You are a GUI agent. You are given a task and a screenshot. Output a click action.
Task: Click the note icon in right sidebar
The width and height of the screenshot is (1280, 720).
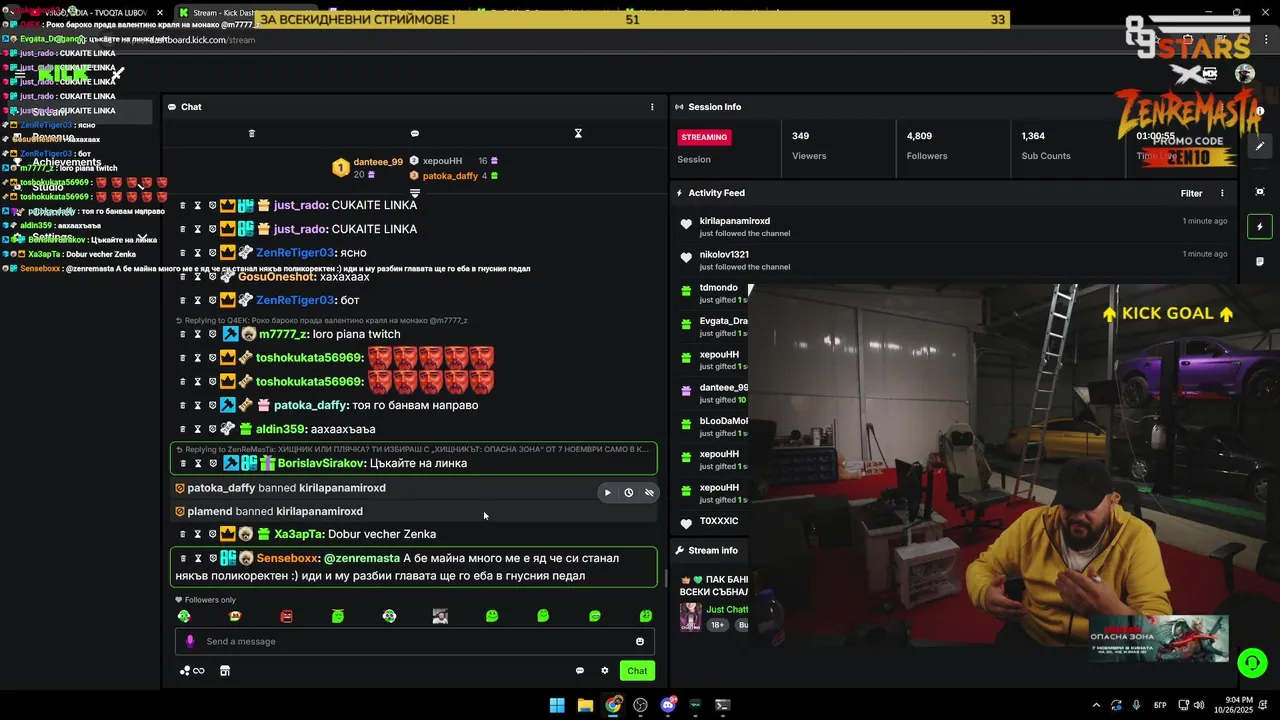(x=1260, y=262)
